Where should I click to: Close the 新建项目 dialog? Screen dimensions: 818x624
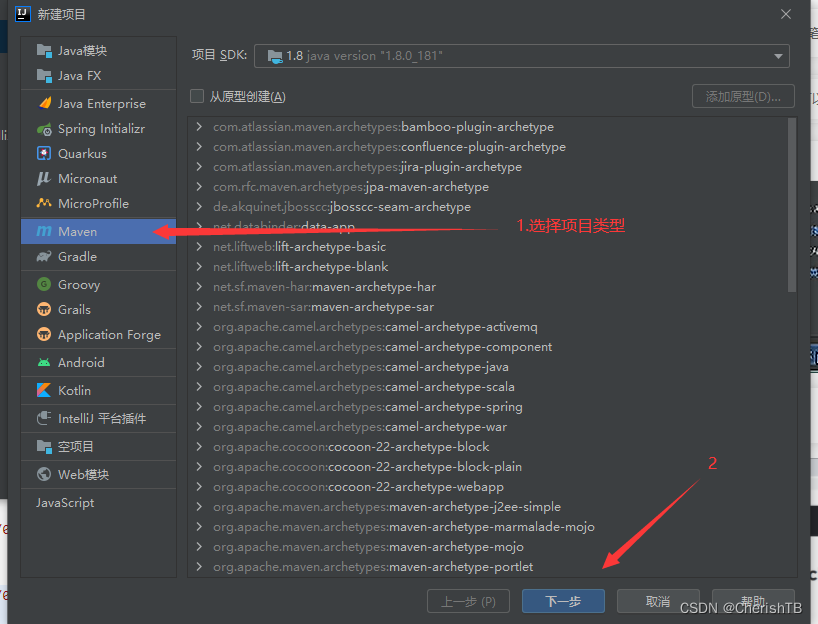[x=786, y=14]
